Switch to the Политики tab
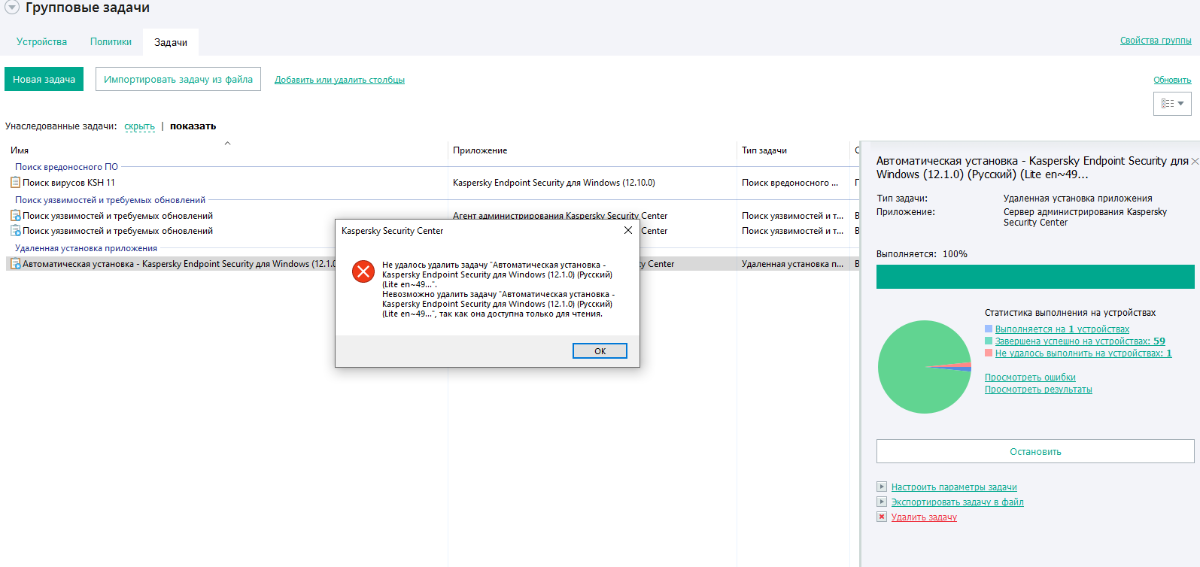This screenshot has width=1200, height=567. pyautogui.click(x=110, y=42)
